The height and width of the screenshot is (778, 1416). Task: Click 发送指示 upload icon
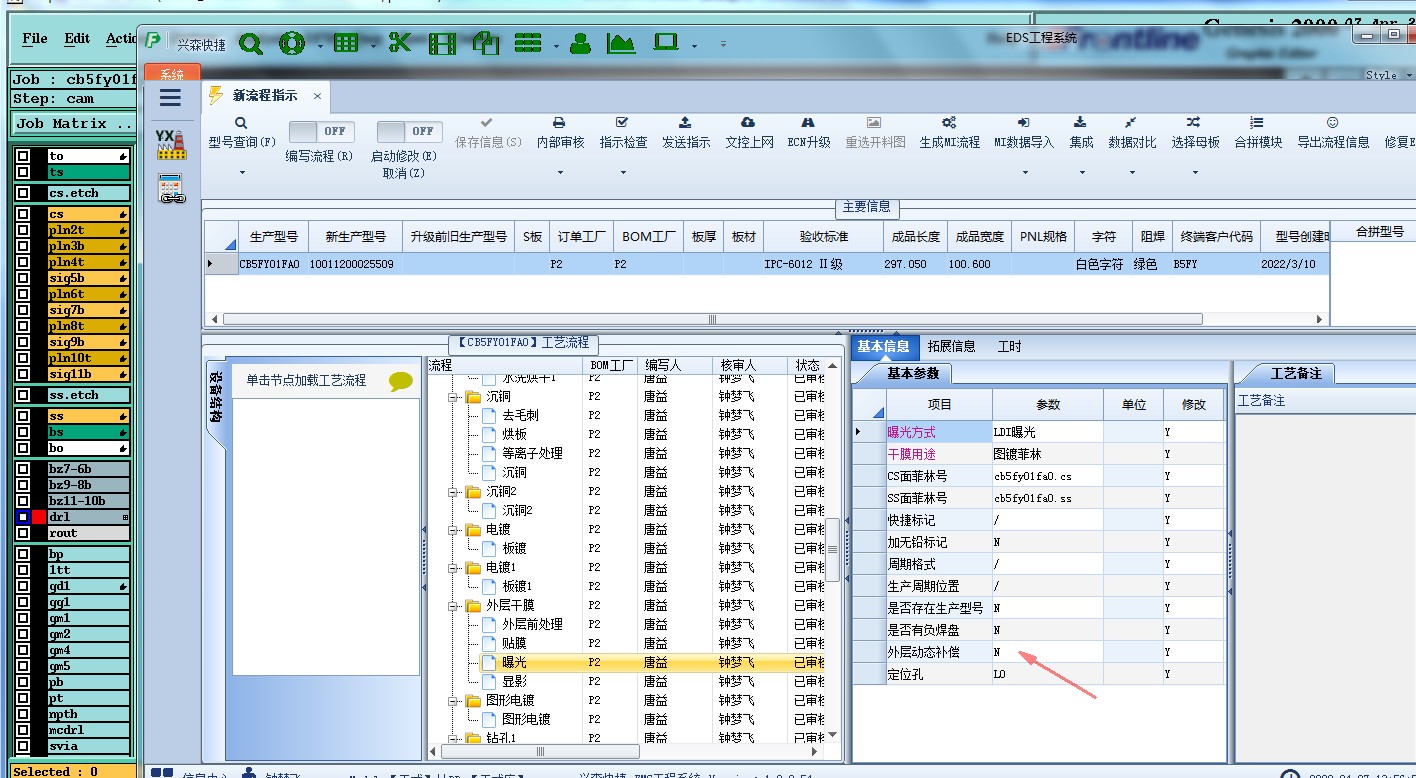pyautogui.click(x=686, y=122)
